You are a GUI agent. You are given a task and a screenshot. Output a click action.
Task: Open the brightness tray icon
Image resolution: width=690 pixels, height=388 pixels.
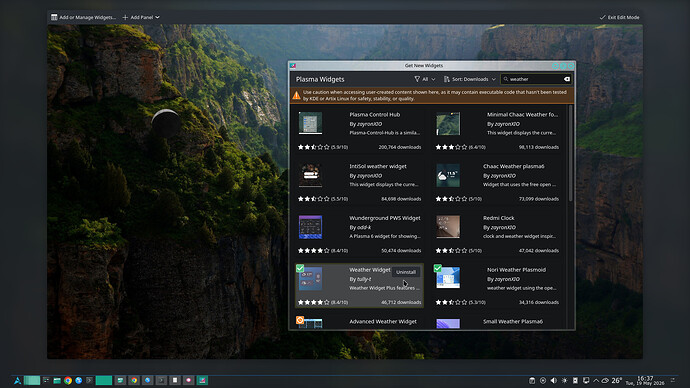tap(565, 381)
